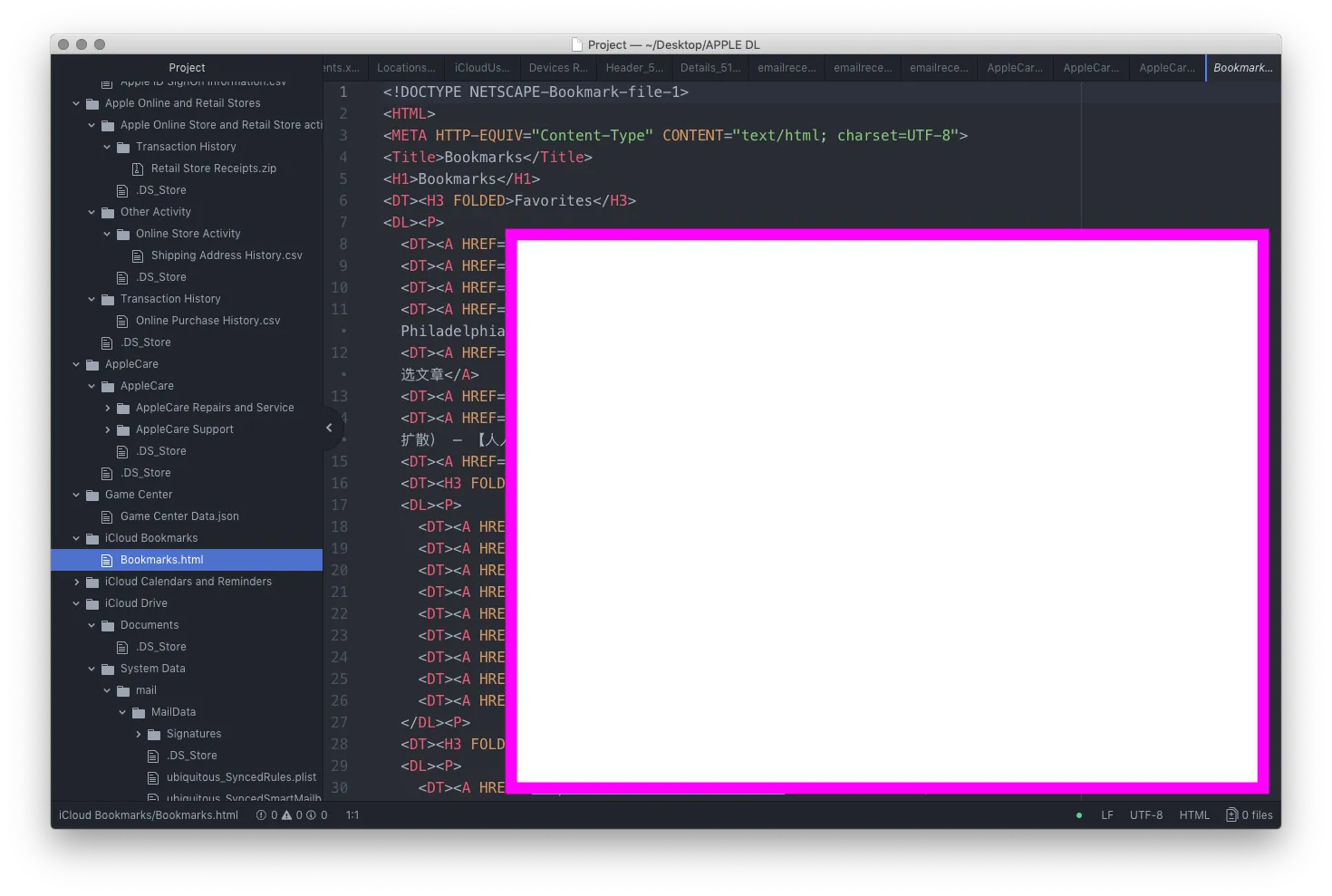The height and width of the screenshot is (896, 1332).
Task: Click folder icon of Transaction History containing Online Purchase History.csv
Action: (108, 299)
